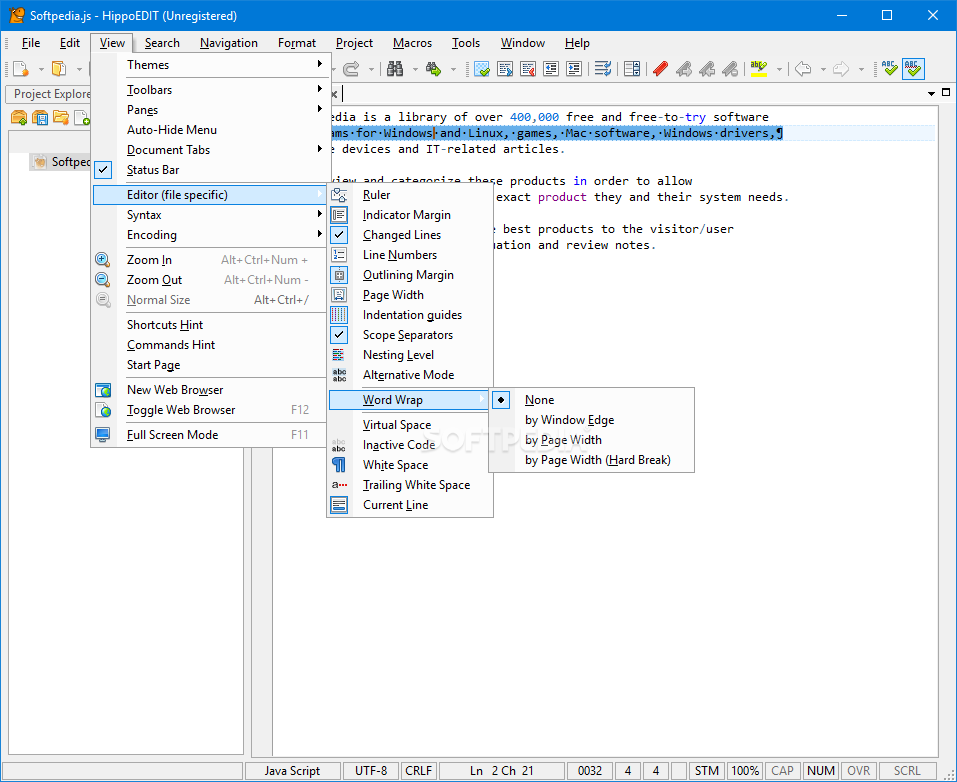
Task: Click Auto-Hide Menu entry
Action: pyautogui.click(x=211, y=130)
